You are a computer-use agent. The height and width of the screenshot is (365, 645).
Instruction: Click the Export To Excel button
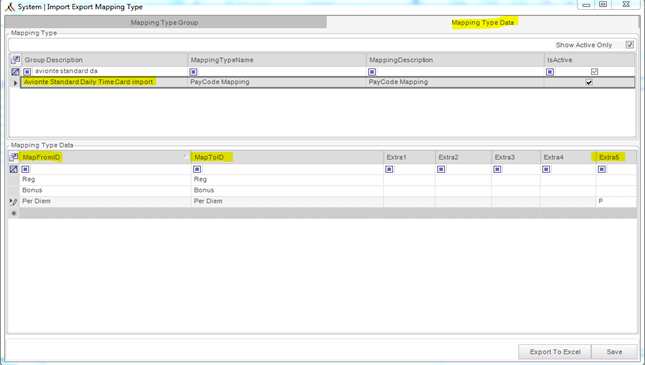click(555, 352)
